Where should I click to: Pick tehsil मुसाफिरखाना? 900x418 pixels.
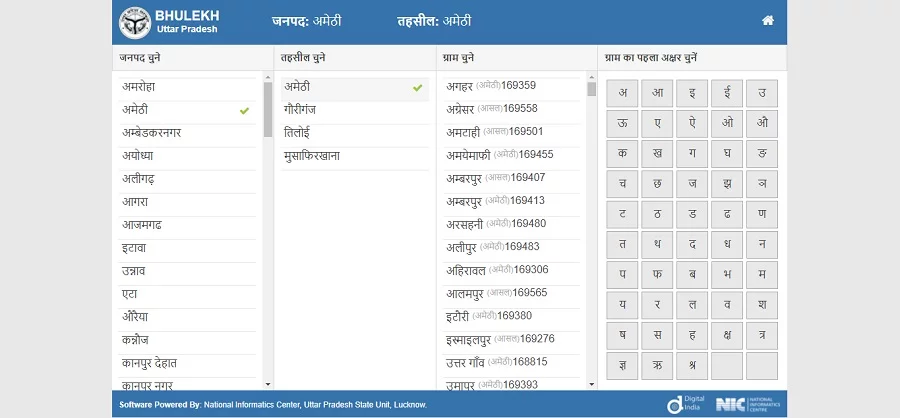click(355, 156)
